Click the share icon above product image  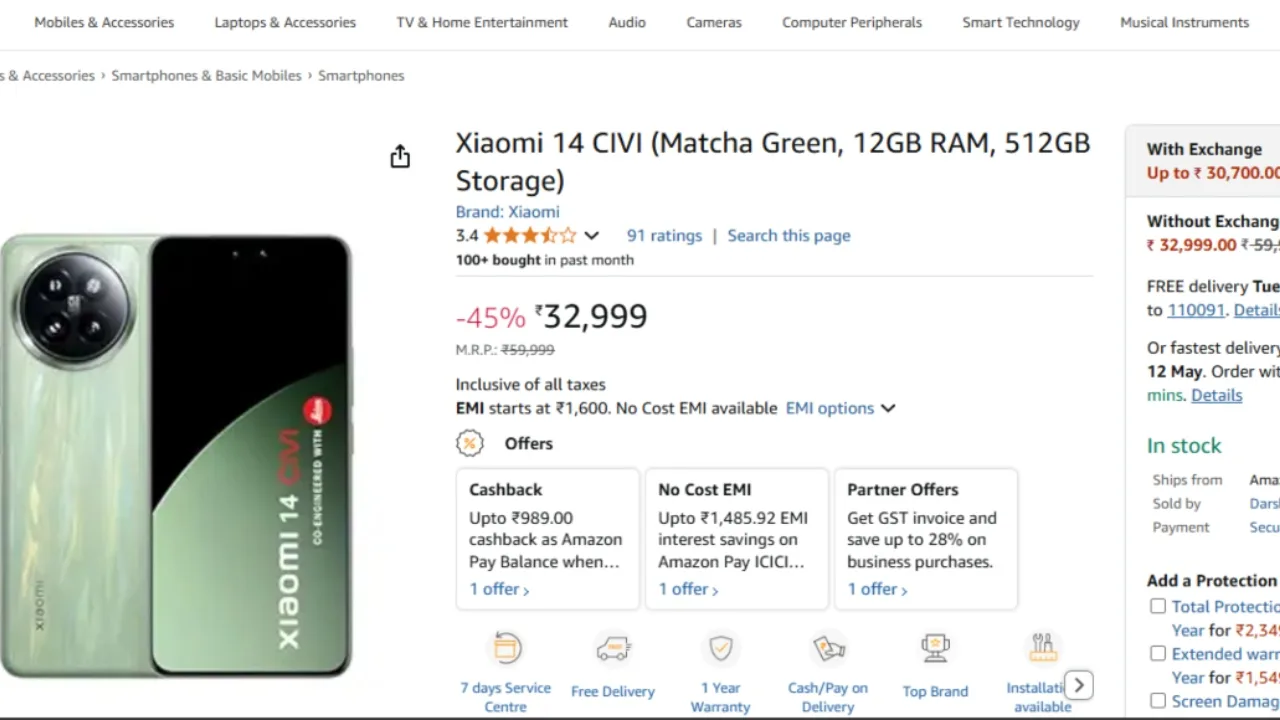pyautogui.click(x=400, y=156)
